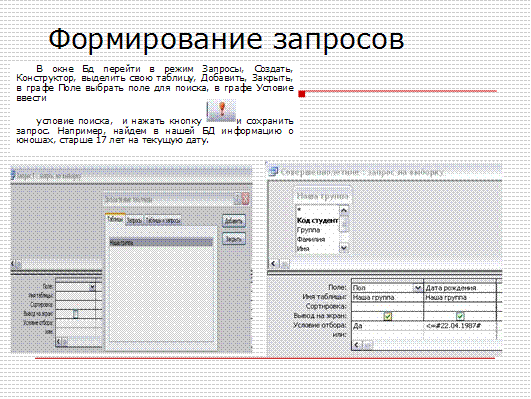Click the date criteria cell <=#22.04.1987#
Viewport: 531px width, 399px height.
pyautogui.click(x=460, y=326)
